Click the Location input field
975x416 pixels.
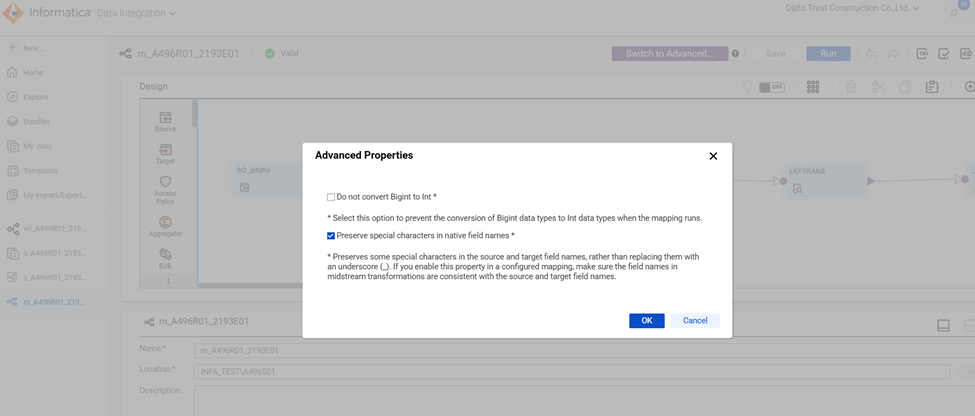coord(572,372)
